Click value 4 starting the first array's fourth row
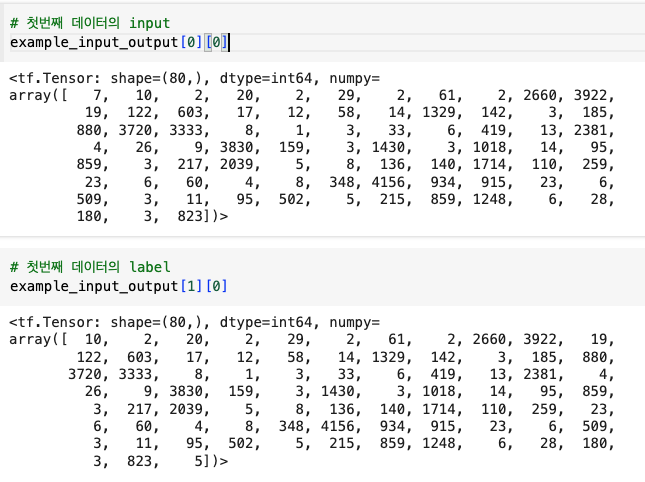This screenshot has width=645, height=482. click(97, 147)
